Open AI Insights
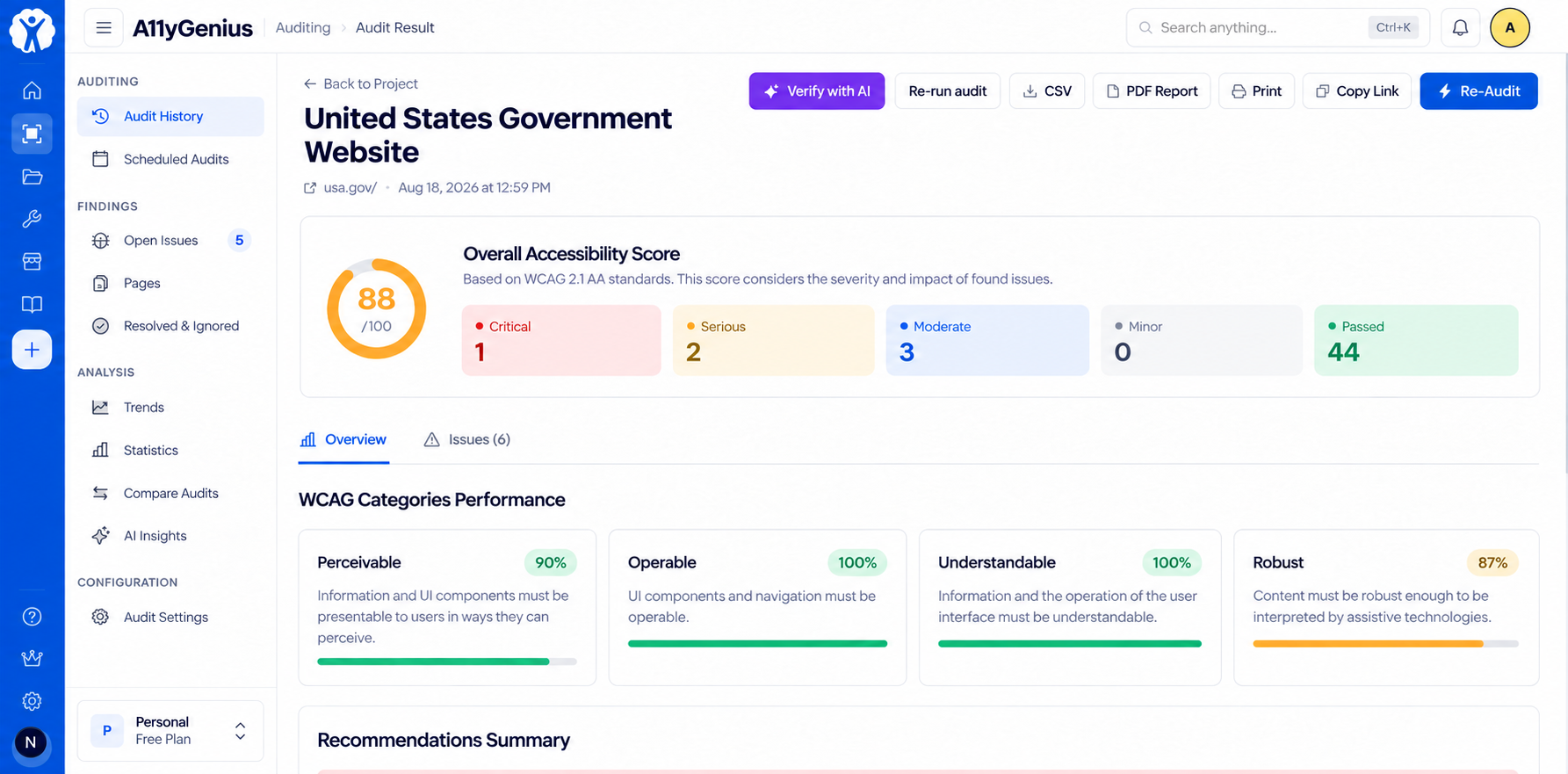 click(x=170, y=536)
